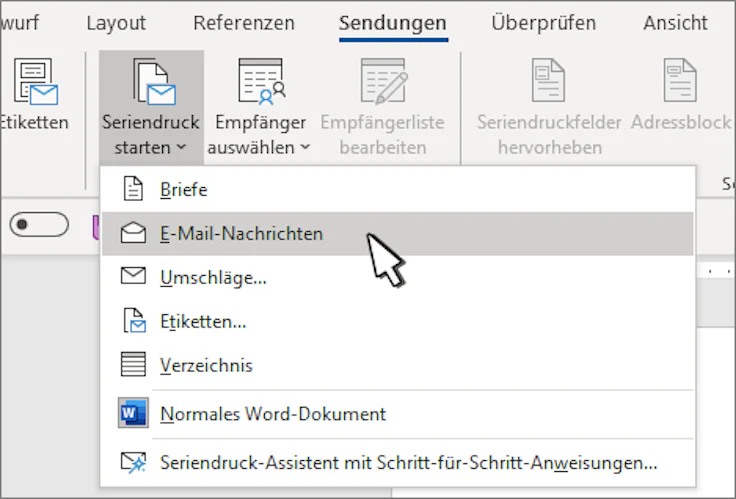Open the Überprüfen tab
Image resolution: width=736 pixels, height=499 pixels.
(x=544, y=23)
